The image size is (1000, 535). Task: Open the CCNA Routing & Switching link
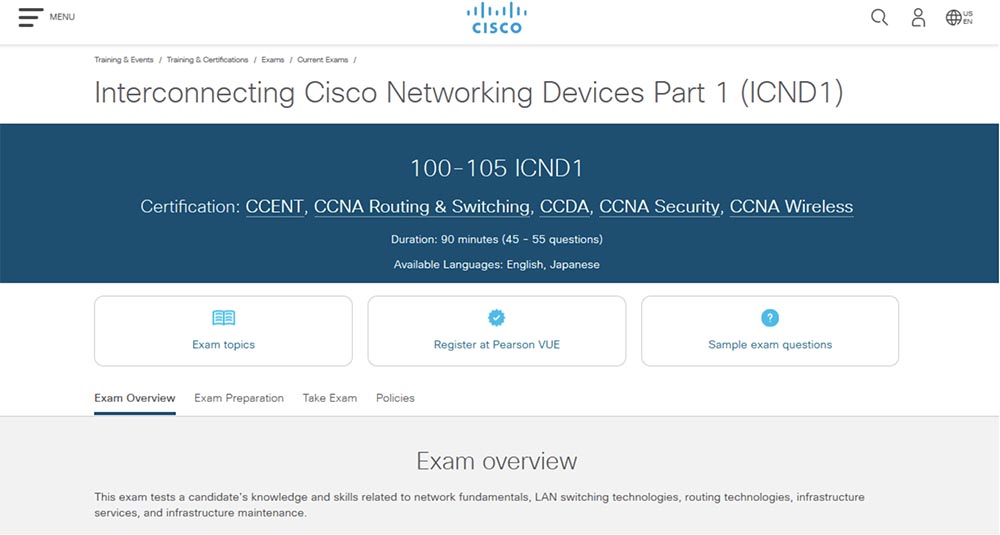(x=422, y=207)
